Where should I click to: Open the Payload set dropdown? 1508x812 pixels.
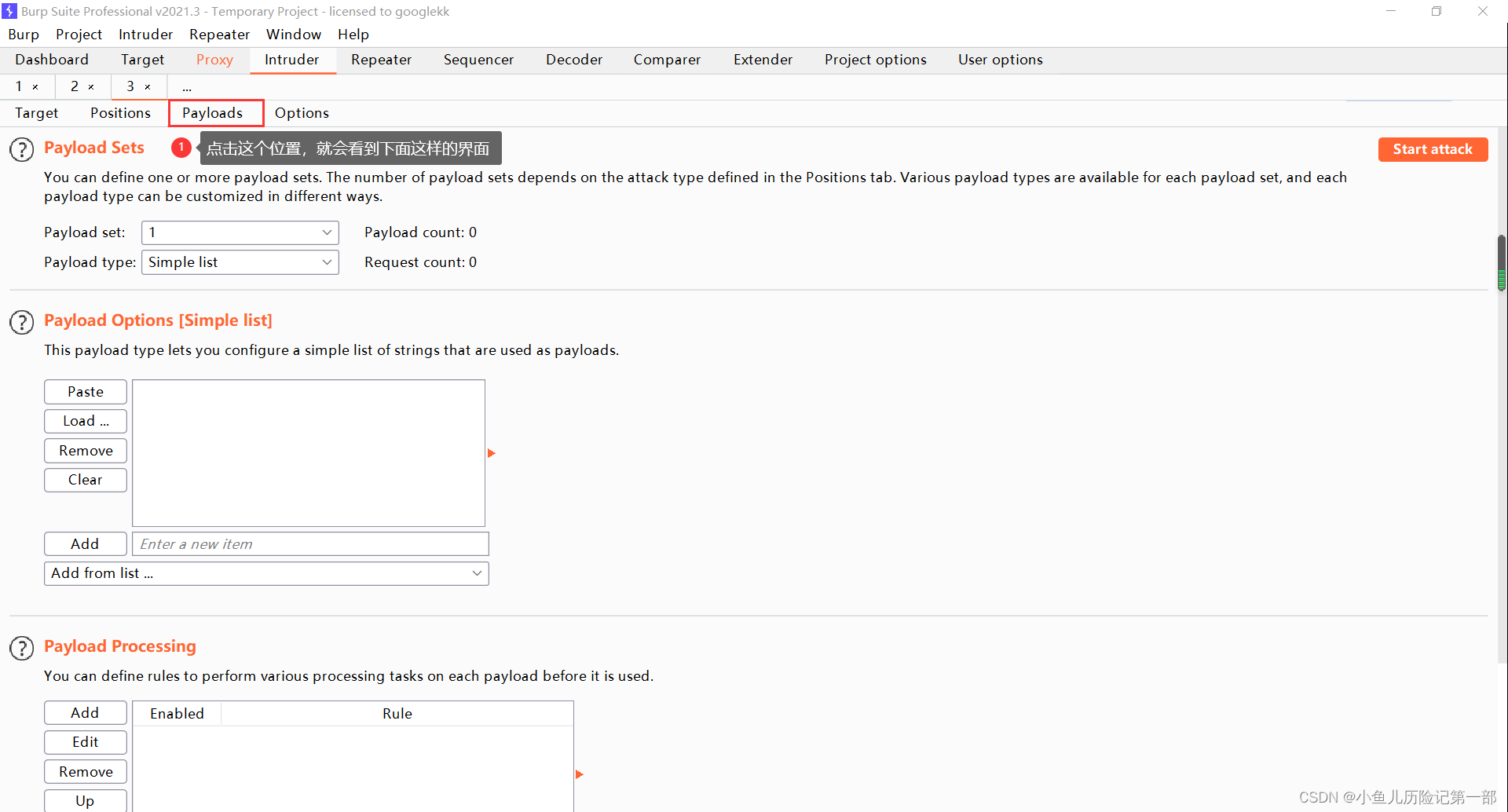[240, 232]
